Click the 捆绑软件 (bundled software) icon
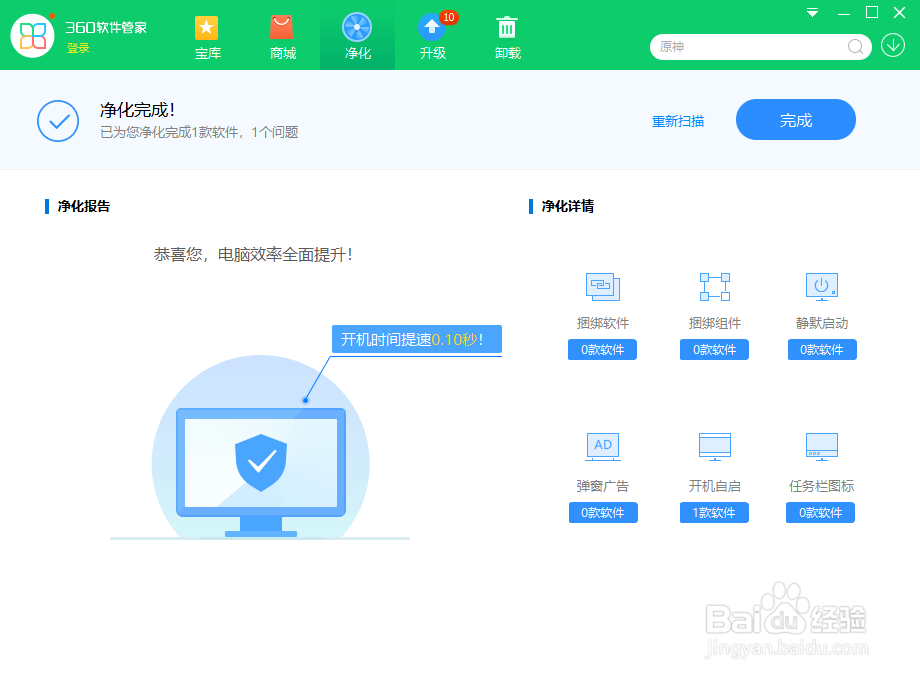The width and height of the screenshot is (920, 680). (x=602, y=287)
